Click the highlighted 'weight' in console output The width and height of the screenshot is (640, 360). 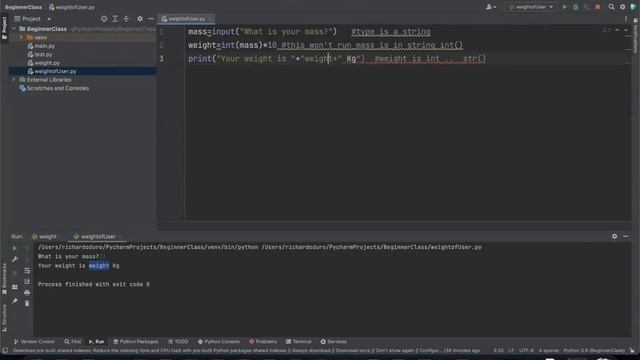pos(99,266)
